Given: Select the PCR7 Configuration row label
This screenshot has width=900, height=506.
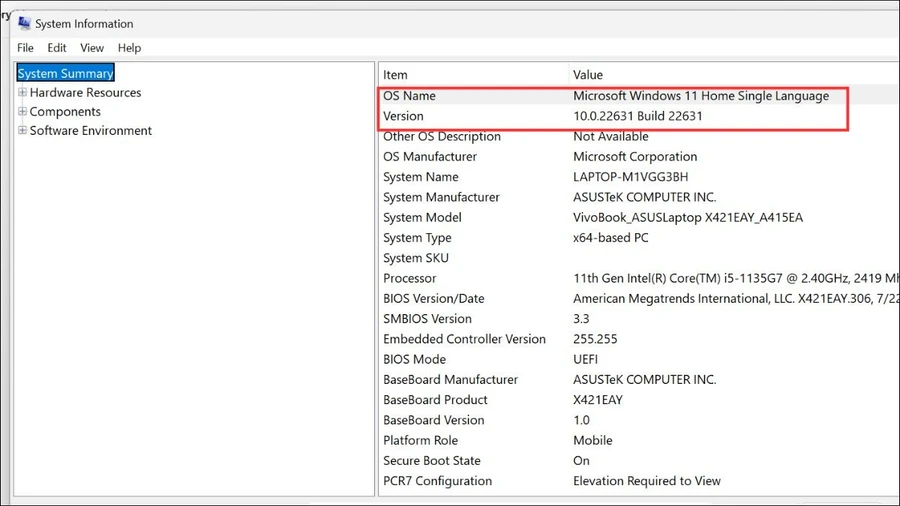Looking at the screenshot, I should point(437,481).
